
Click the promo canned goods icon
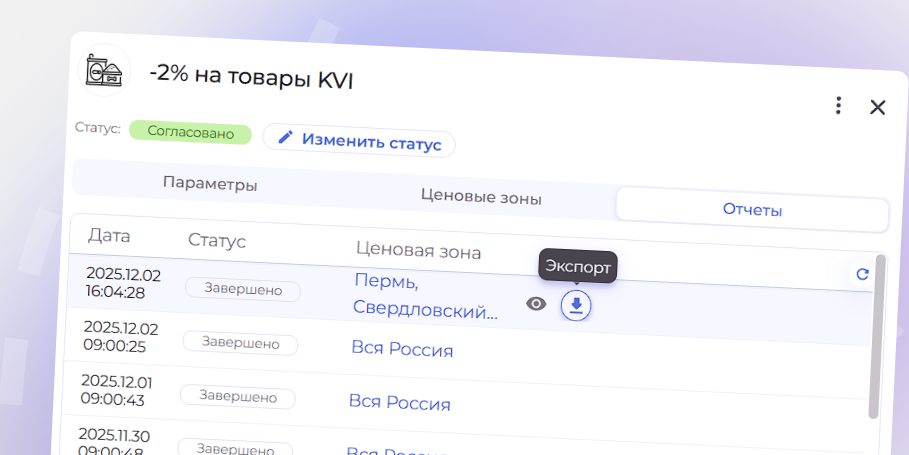104,70
